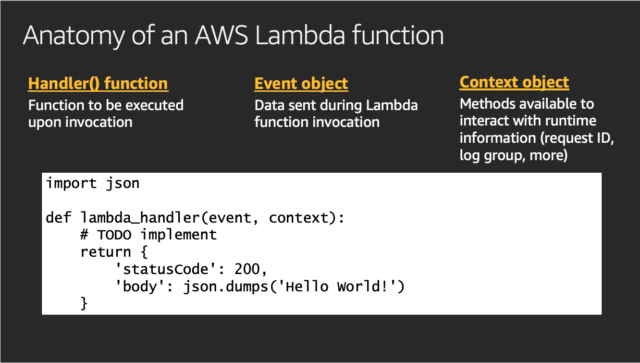Click the "'body'" key in the code
Viewport: 640px width, 363px height.
tap(140, 286)
